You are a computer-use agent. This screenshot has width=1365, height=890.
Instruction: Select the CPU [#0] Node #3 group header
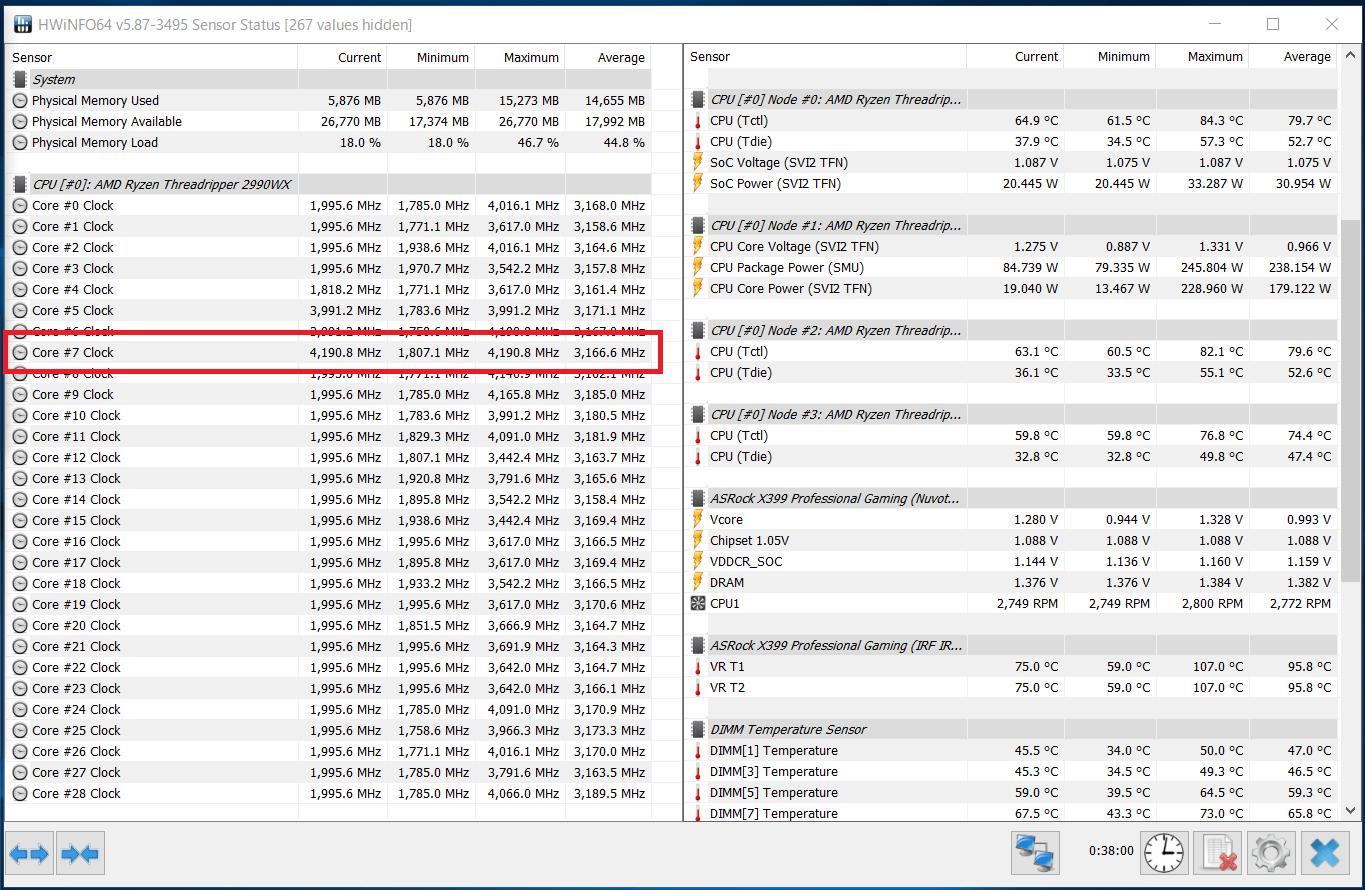pos(1012,414)
